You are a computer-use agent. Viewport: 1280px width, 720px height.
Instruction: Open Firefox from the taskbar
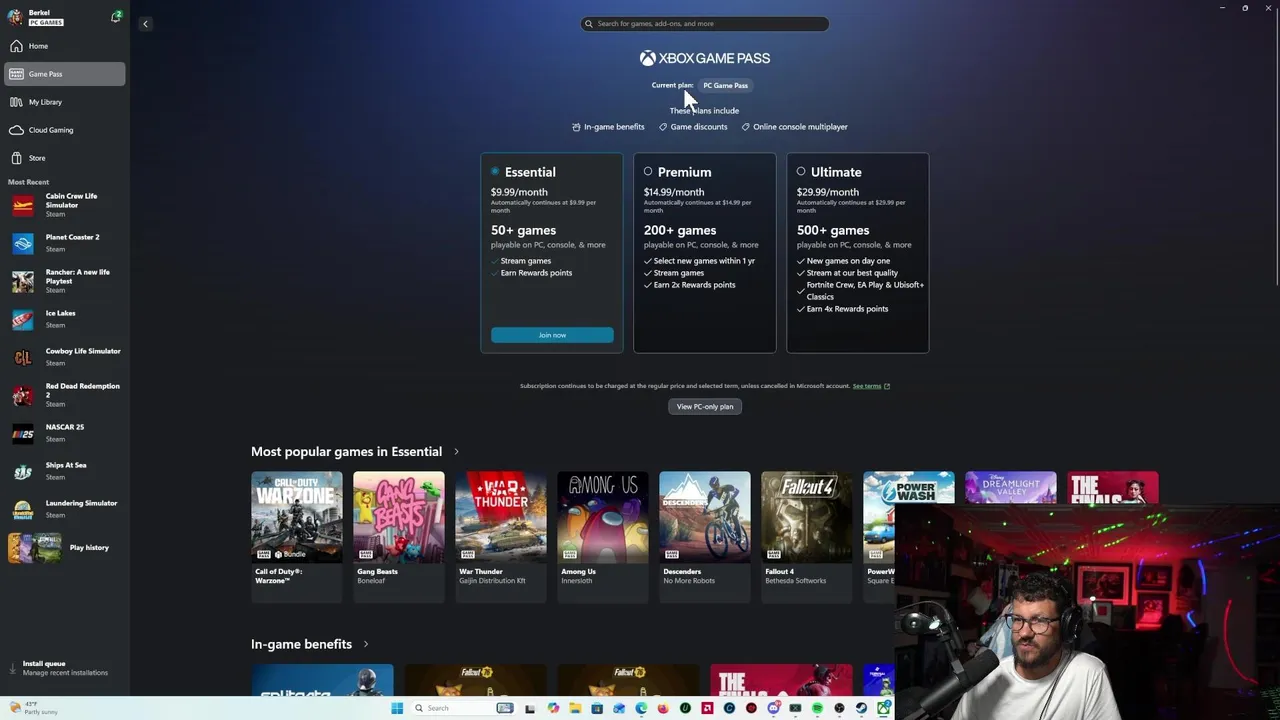coord(663,708)
